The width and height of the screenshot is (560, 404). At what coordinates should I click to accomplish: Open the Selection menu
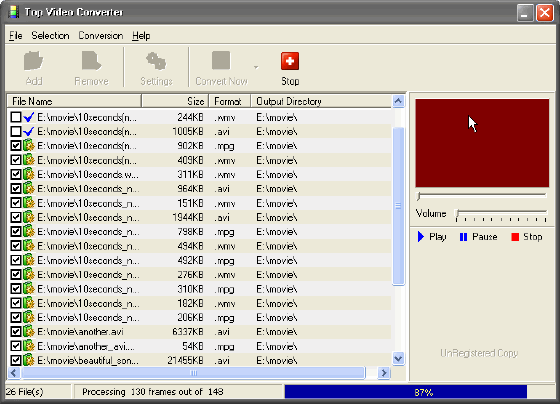50,36
